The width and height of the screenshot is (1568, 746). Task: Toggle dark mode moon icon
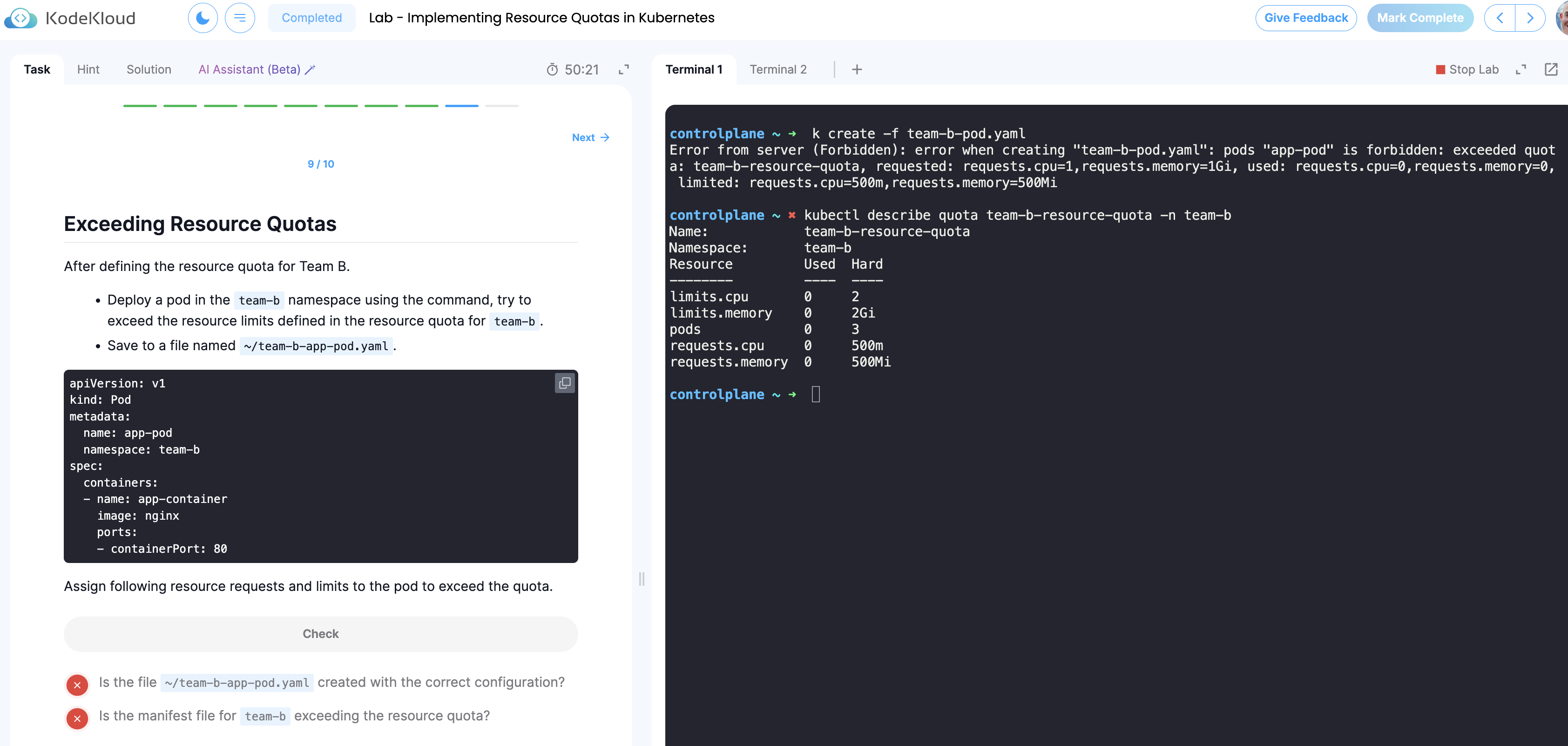point(203,18)
